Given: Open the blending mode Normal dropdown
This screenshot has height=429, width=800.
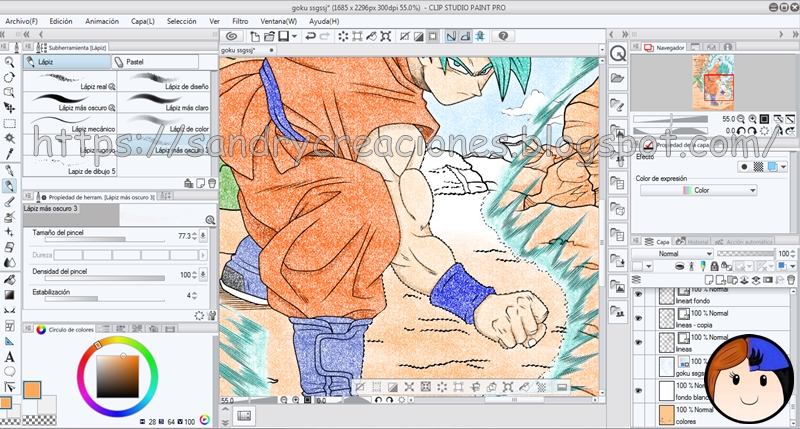Looking at the screenshot, I should (672, 254).
